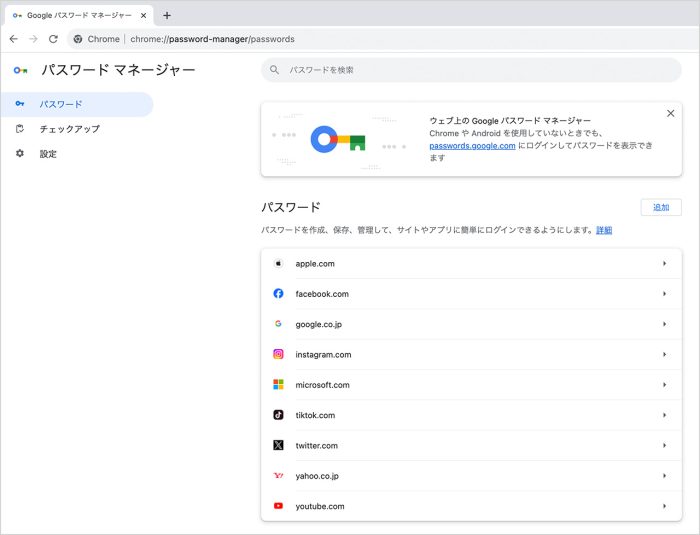Select the パスワード sidebar item

[61, 104]
